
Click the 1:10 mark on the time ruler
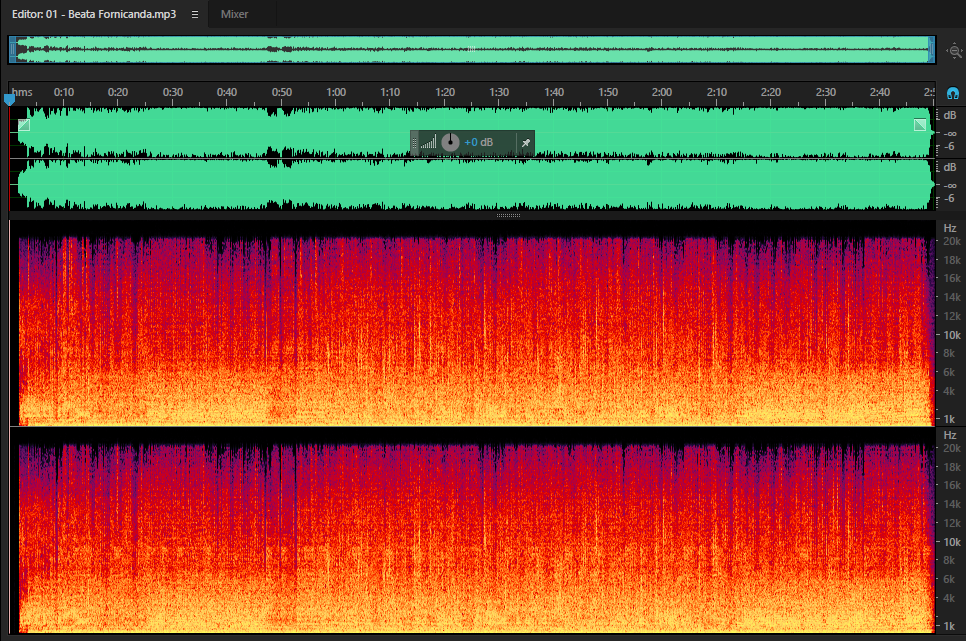[390, 92]
